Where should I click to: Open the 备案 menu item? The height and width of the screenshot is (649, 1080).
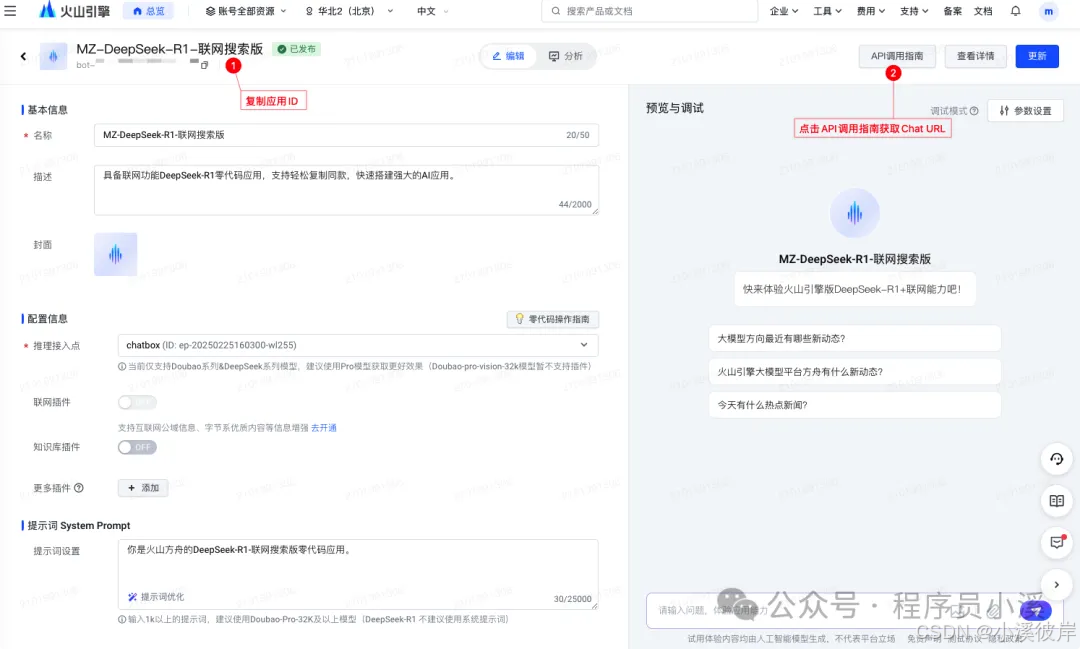coord(953,11)
